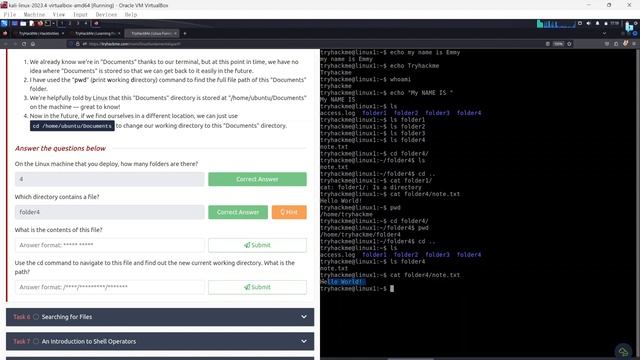Click the text editor icon in Kali panel
Screen dimensions: 640x360
click(x=31, y=23)
